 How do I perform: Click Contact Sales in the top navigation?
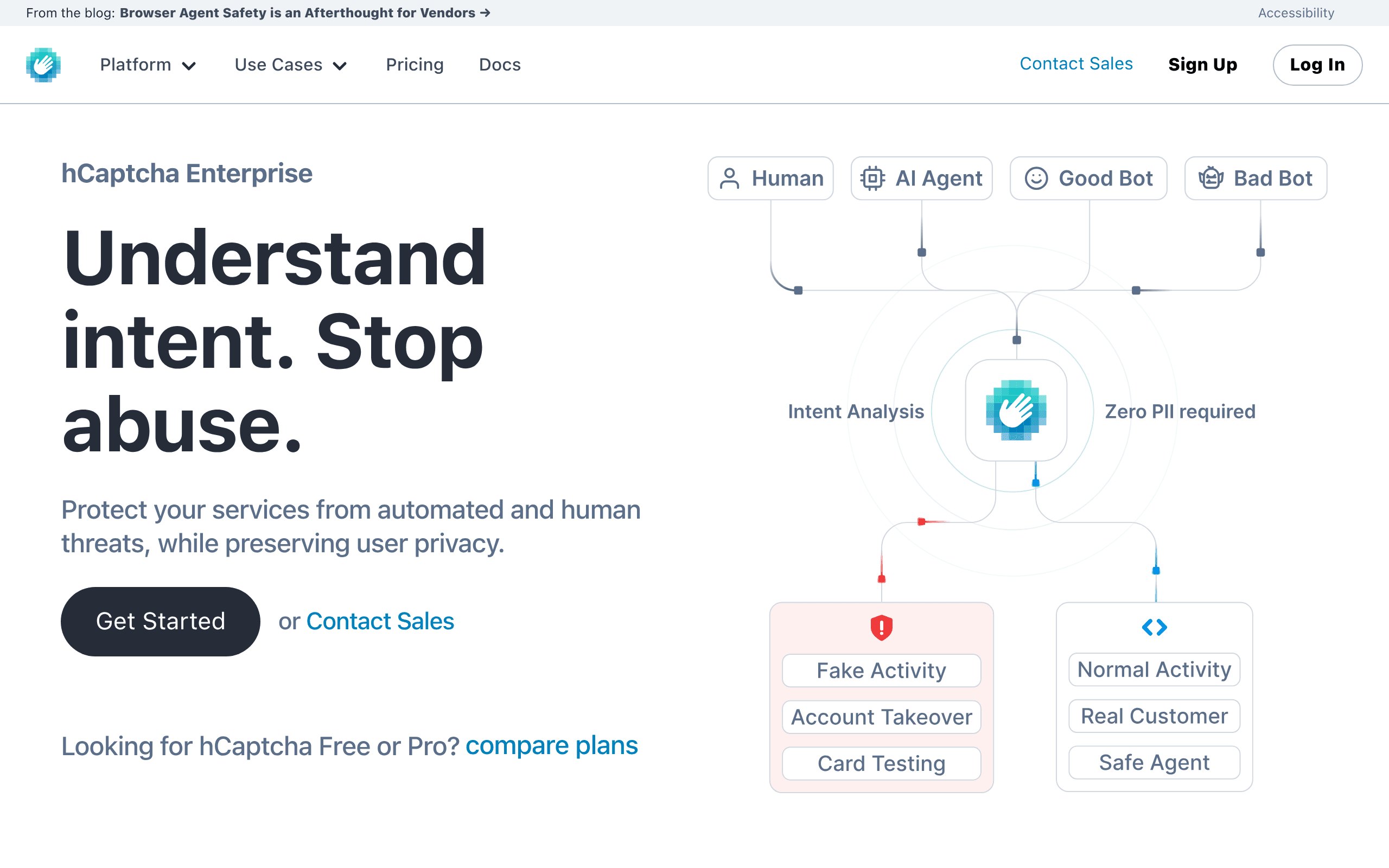pos(1076,63)
